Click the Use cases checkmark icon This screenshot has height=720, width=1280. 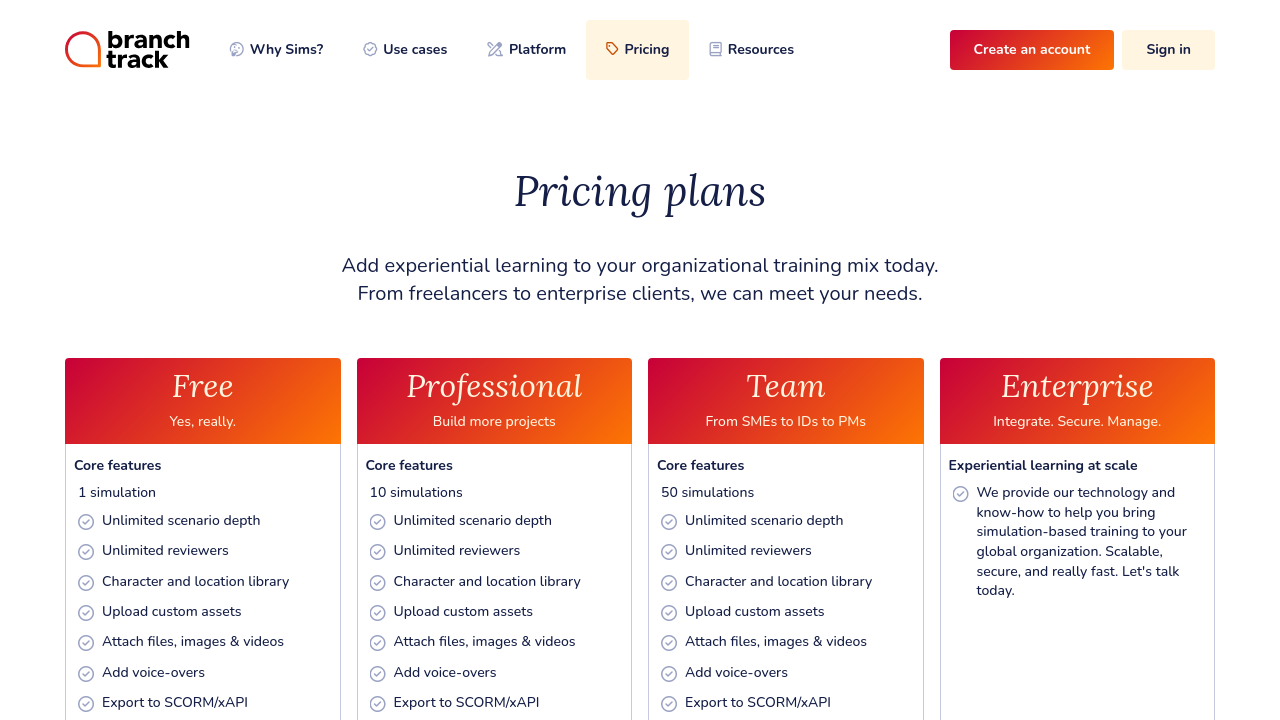(x=370, y=50)
